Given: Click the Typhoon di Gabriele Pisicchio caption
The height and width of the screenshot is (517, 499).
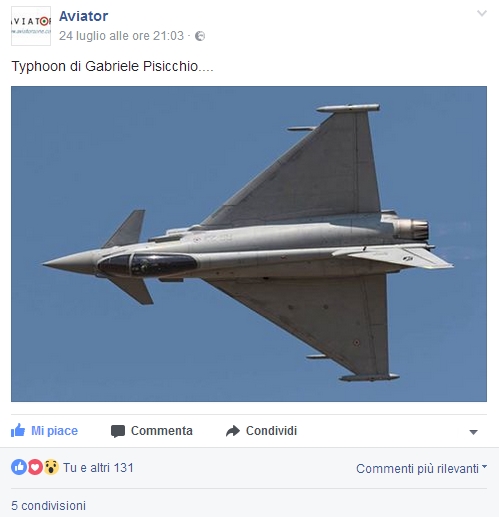Looking at the screenshot, I should (x=112, y=66).
